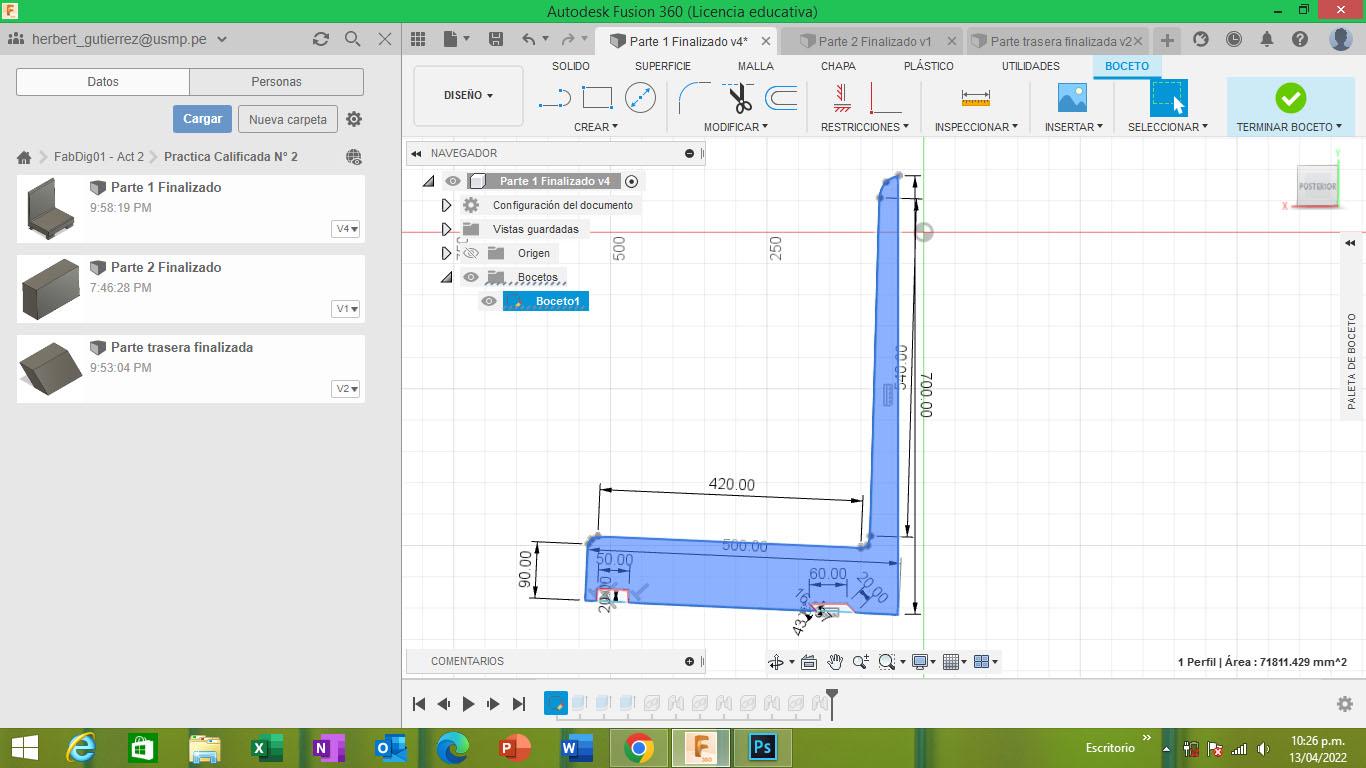The height and width of the screenshot is (768, 1366).
Task: Click the Cargar upload button
Action: pos(202,119)
